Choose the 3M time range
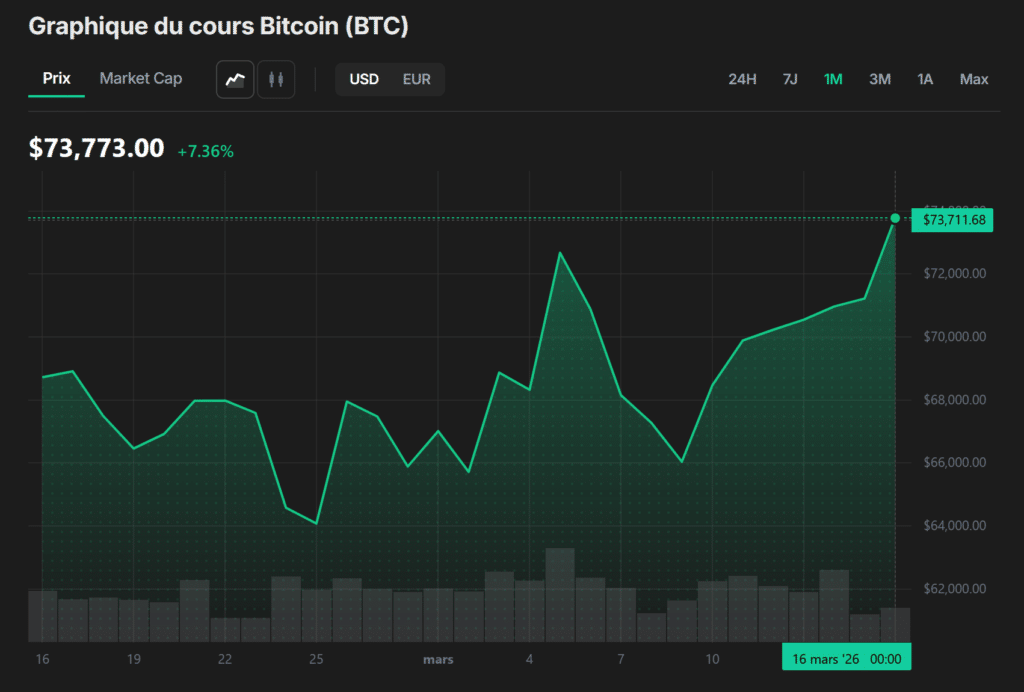This screenshot has width=1024, height=692. 880,80
